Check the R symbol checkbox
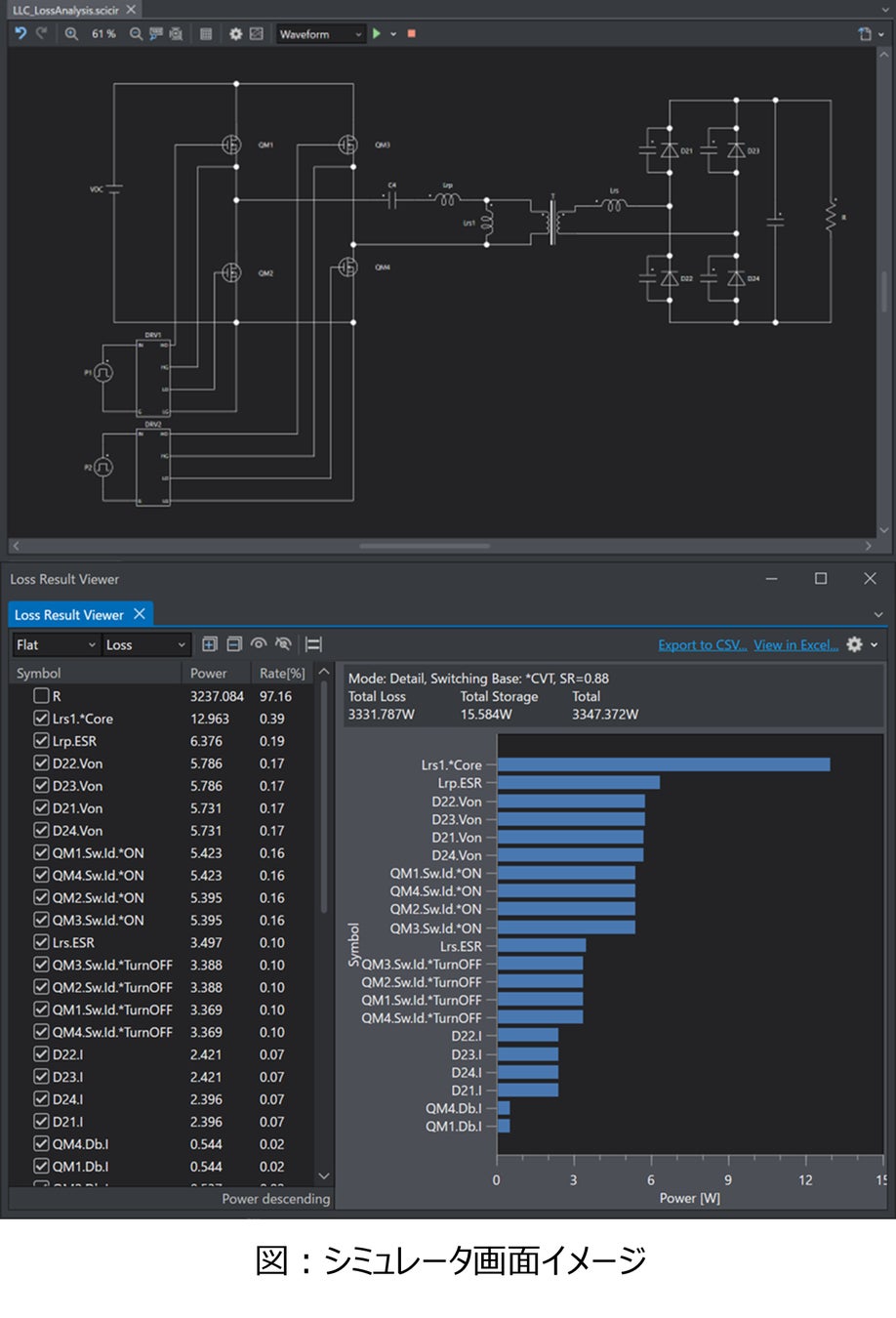This screenshot has width=896, height=1318. coord(41,696)
